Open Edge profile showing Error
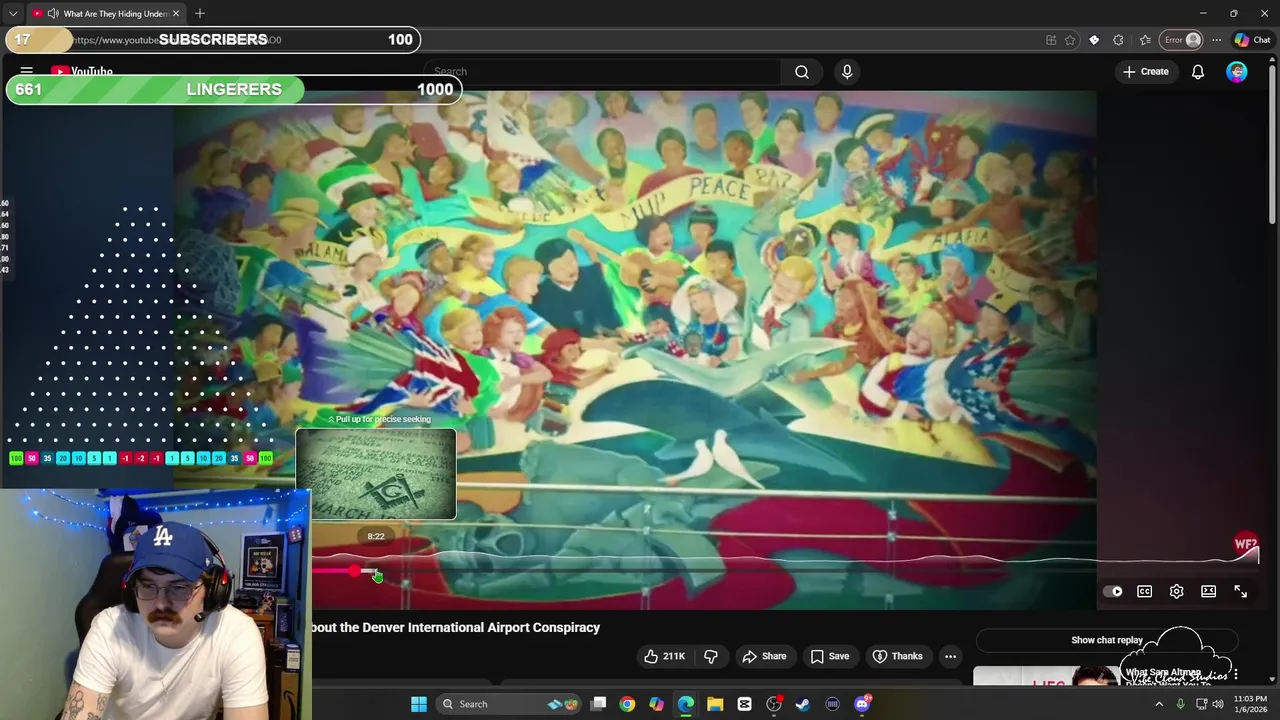This screenshot has width=1280, height=720. (1182, 40)
